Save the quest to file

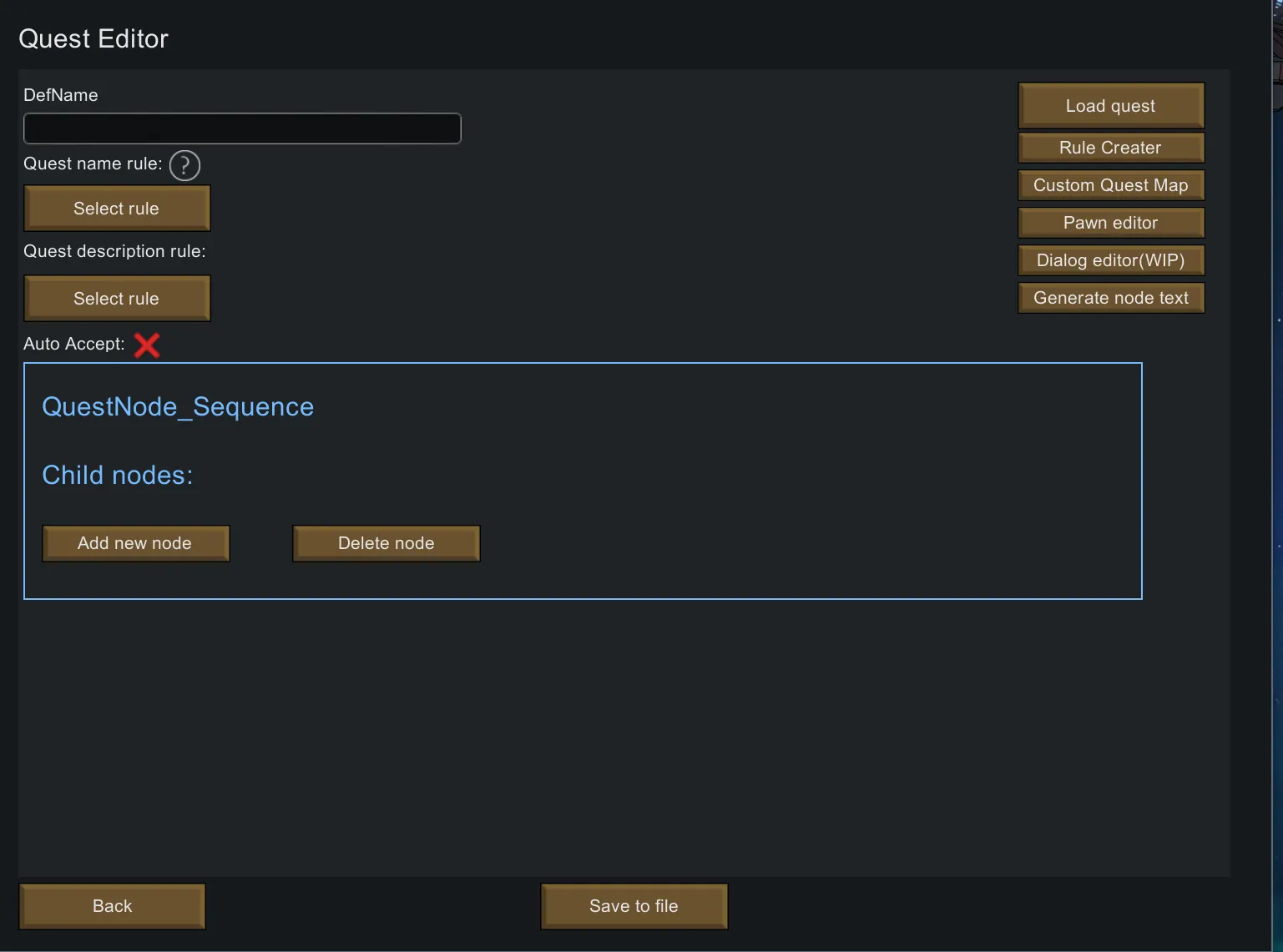pos(634,906)
